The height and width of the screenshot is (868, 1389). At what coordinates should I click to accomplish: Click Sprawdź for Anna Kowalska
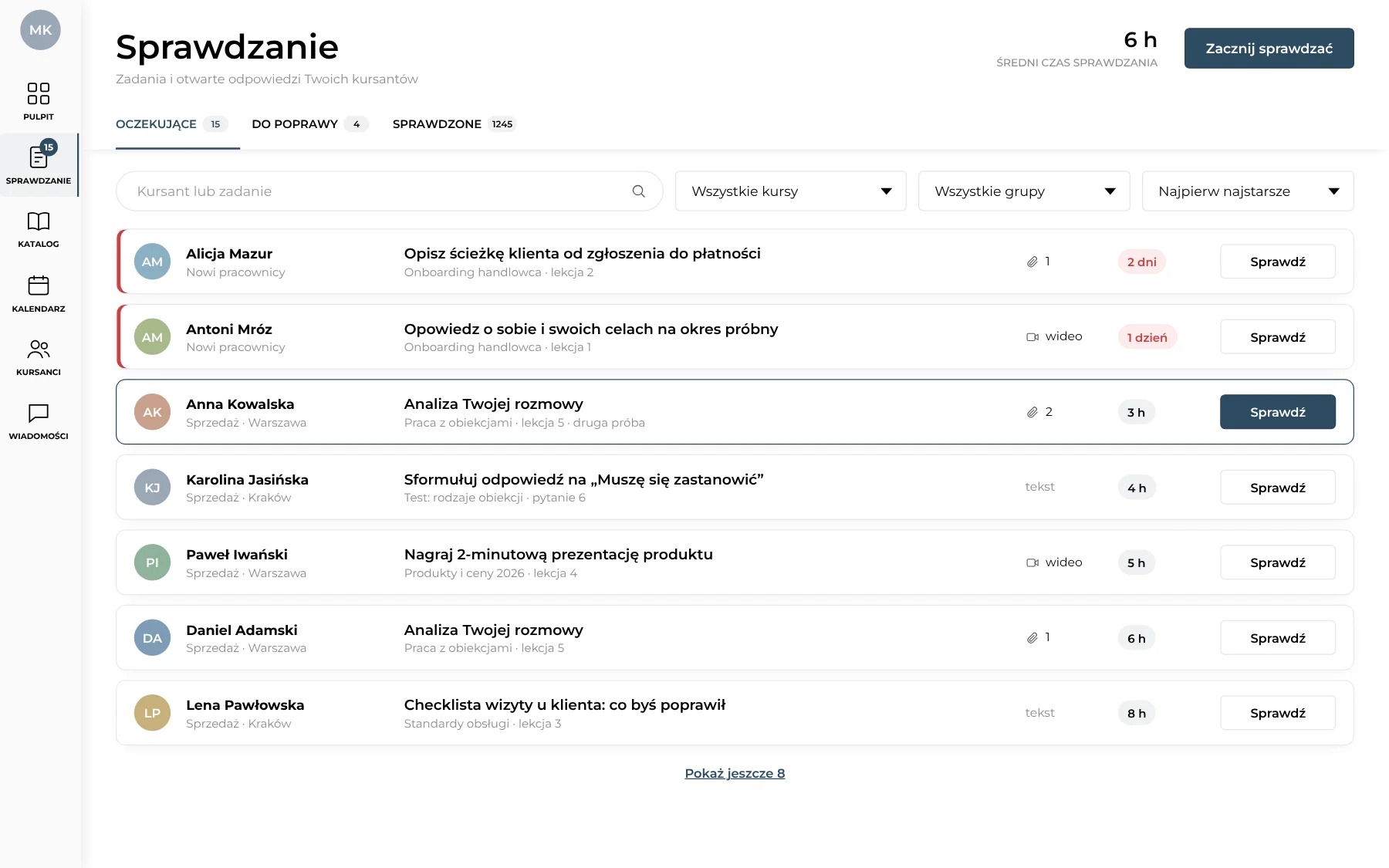(1278, 412)
